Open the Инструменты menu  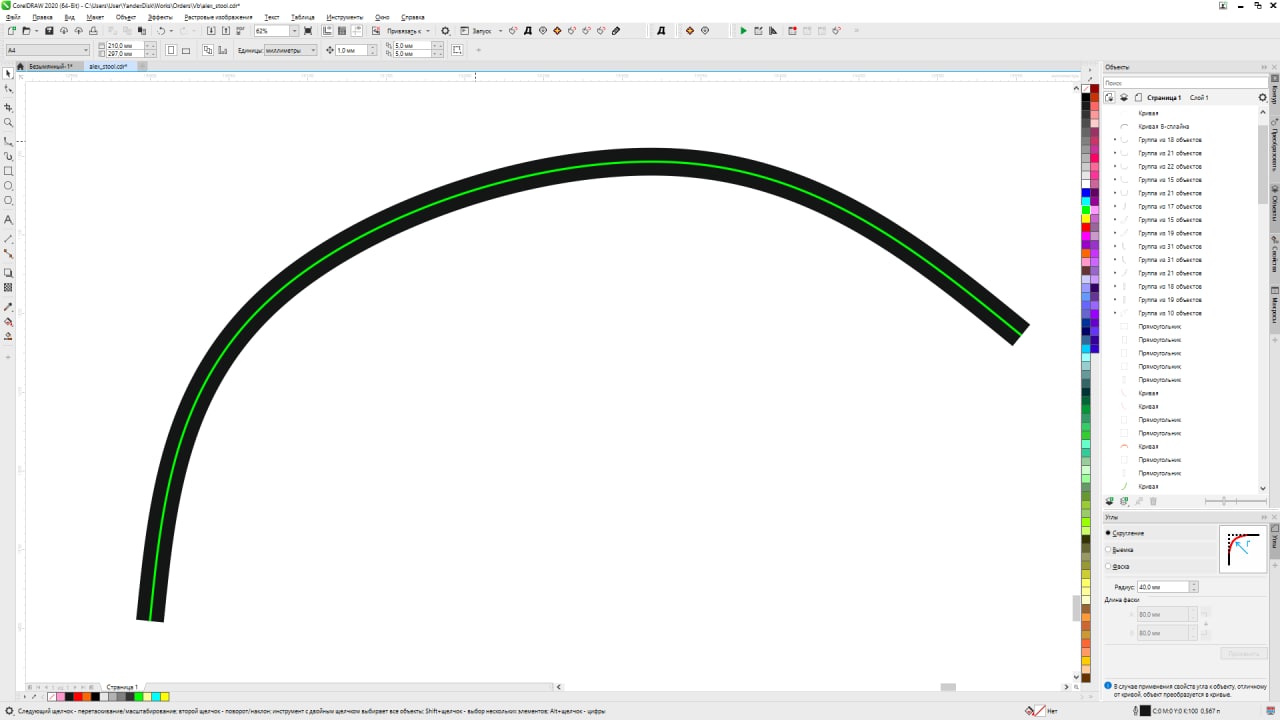click(x=344, y=17)
